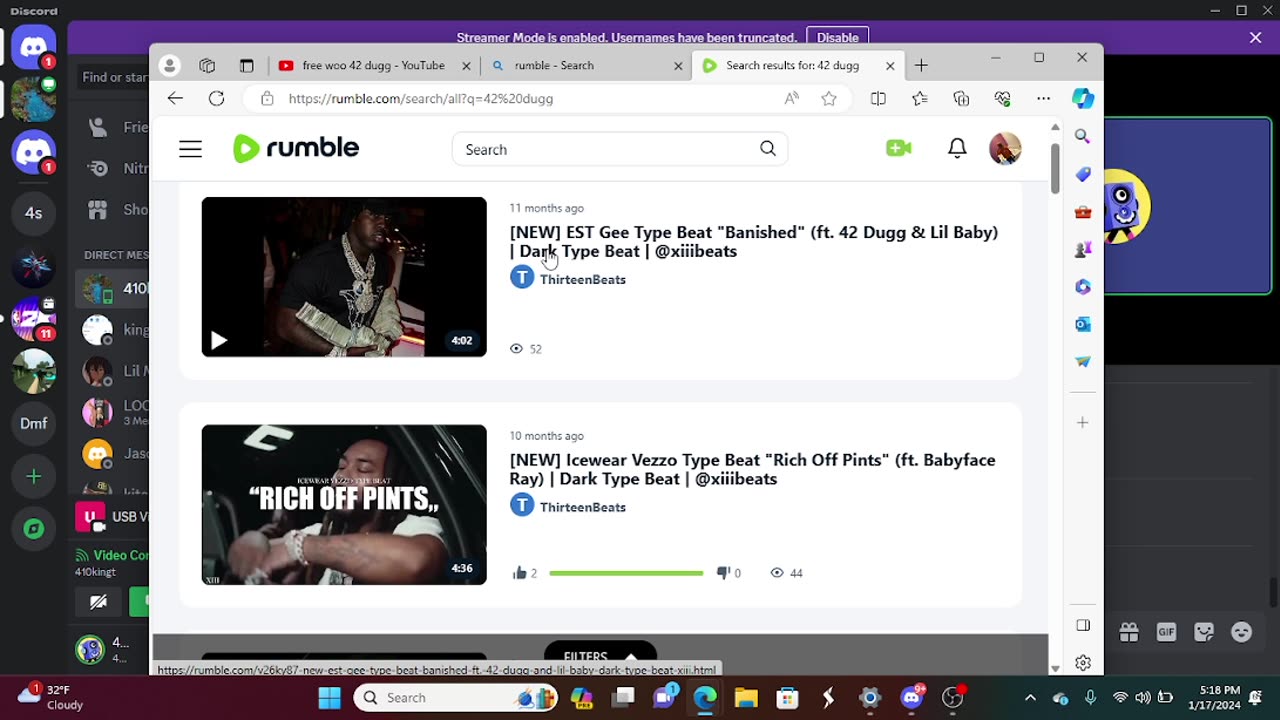Open Discord GIF picker
The height and width of the screenshot is (720, 1280).
tap(1166, 632)
